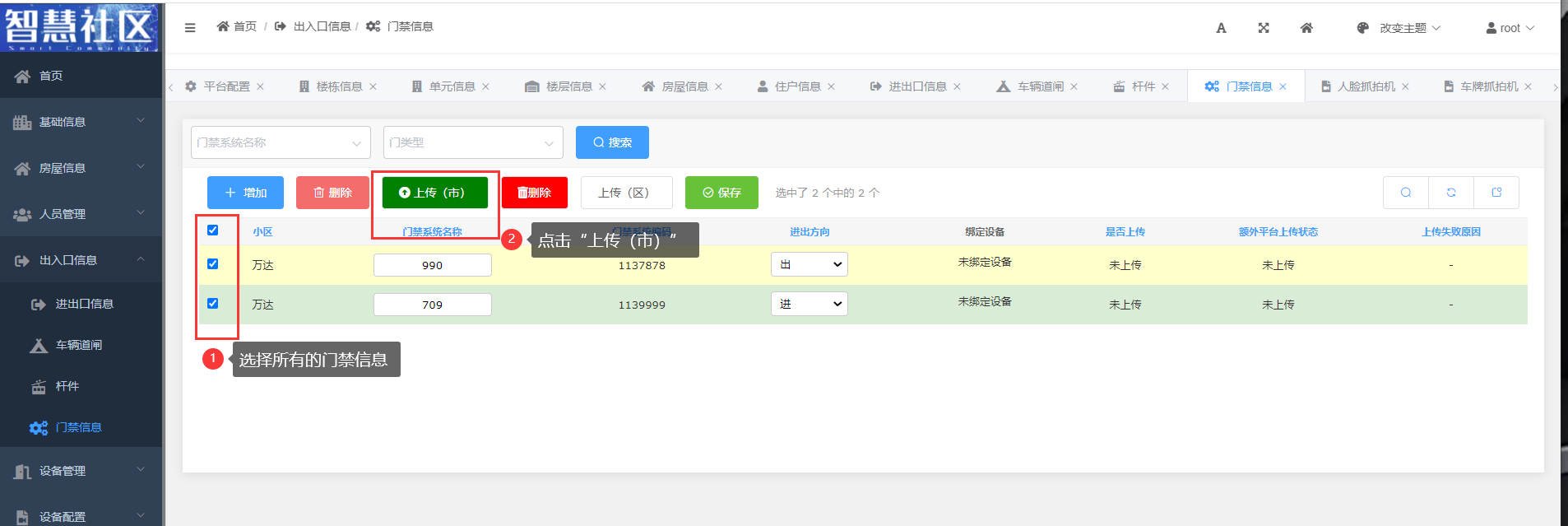The width and height of the screenshot is (1568, 526).
Task: Uncheck the row with 门禁 990
Action: tap(213, 264)
